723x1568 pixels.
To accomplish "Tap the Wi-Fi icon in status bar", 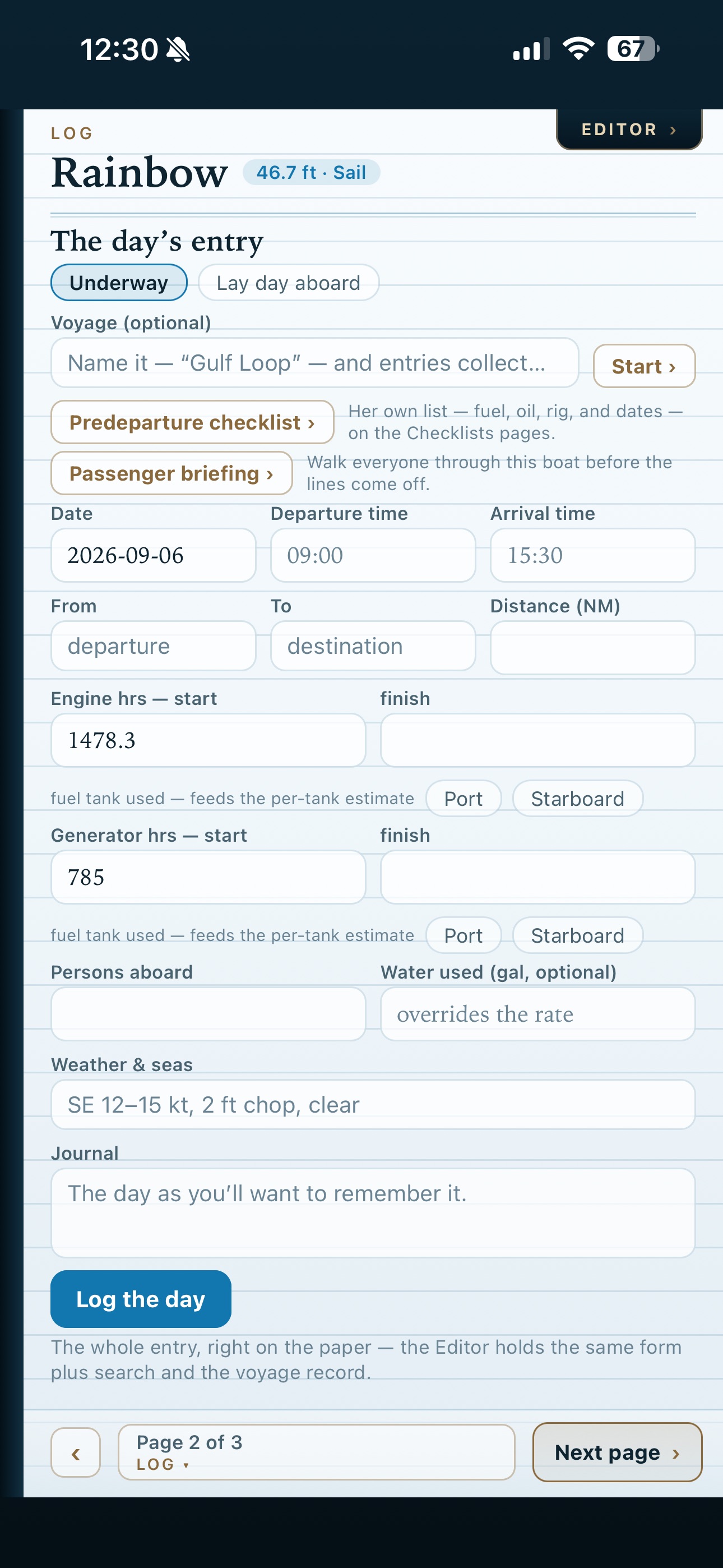I will (578, 49).
